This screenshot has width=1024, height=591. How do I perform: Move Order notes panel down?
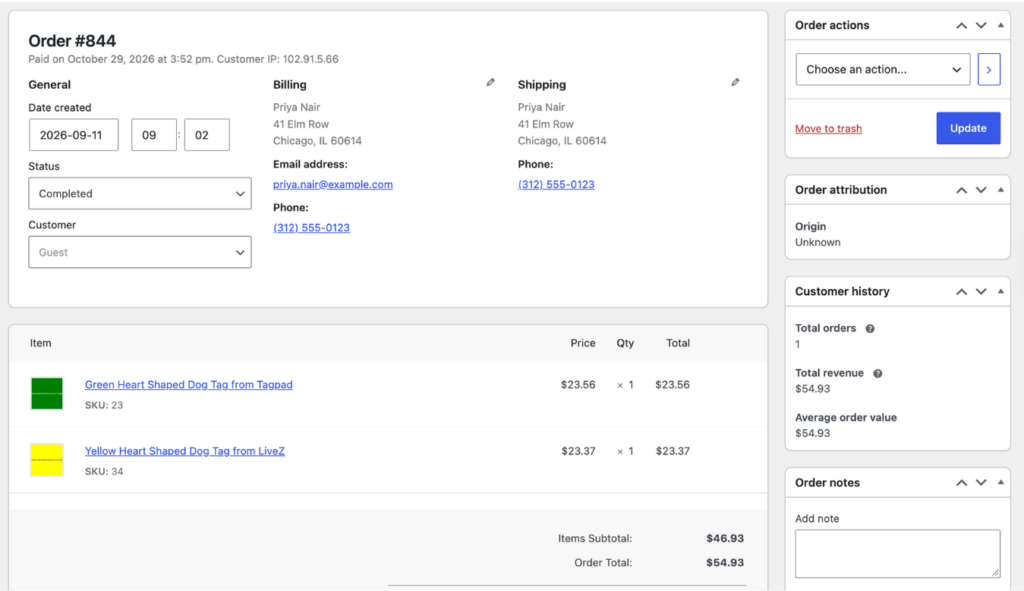pyautogui.click(x=981, y=483)
